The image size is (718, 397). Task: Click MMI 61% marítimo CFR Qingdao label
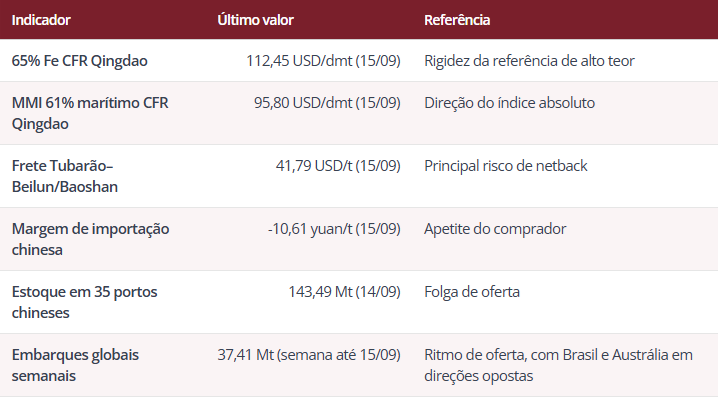(90, 113)
